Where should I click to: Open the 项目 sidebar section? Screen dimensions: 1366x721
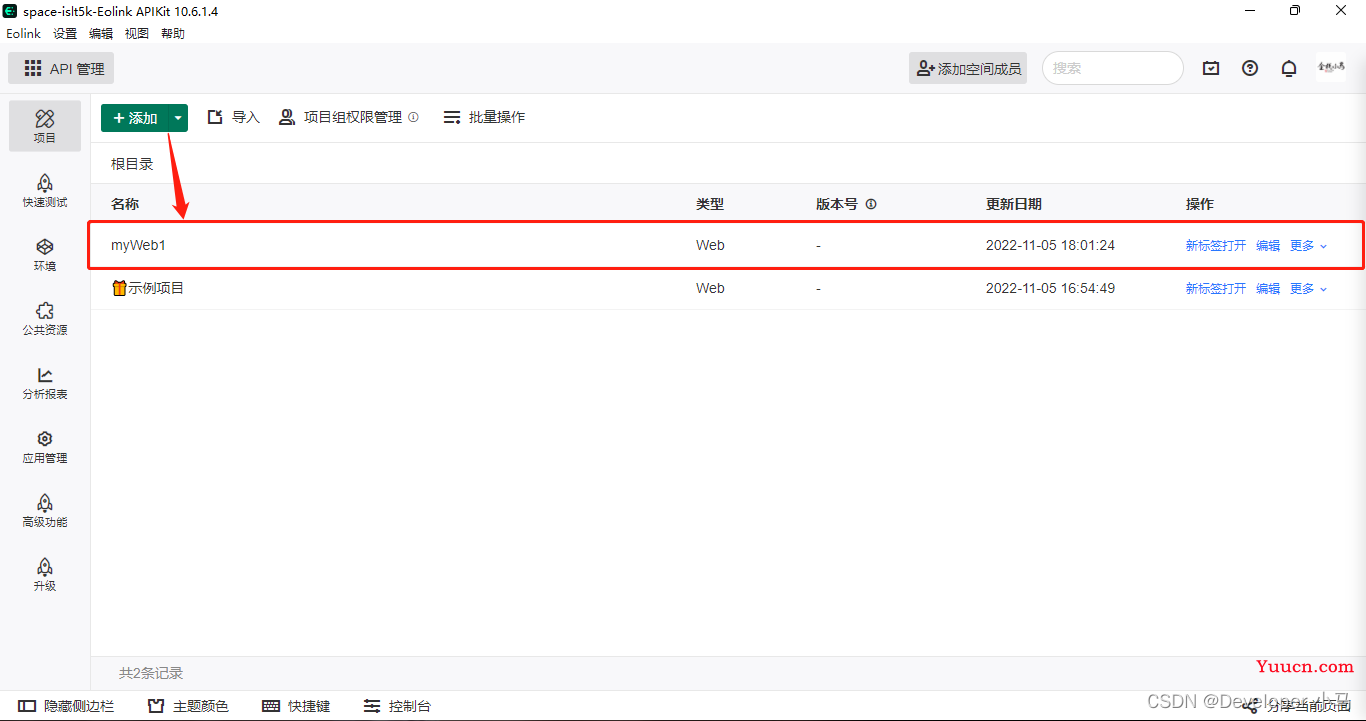pos(45,126)
